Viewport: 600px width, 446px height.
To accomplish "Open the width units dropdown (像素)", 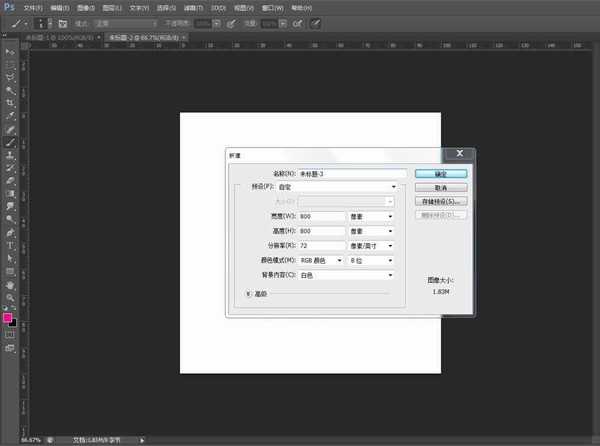I will click(x=370, y=216).
